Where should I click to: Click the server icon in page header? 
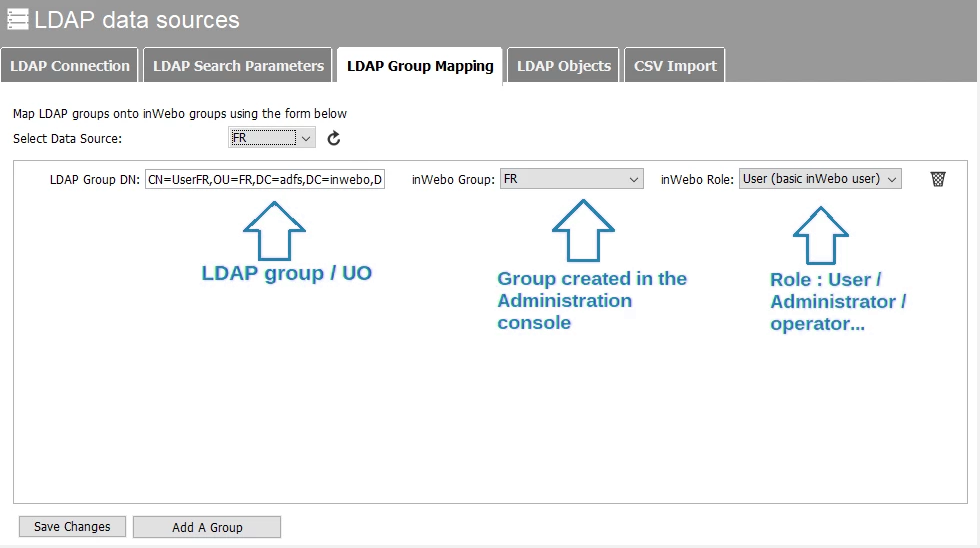coord(17,19)
